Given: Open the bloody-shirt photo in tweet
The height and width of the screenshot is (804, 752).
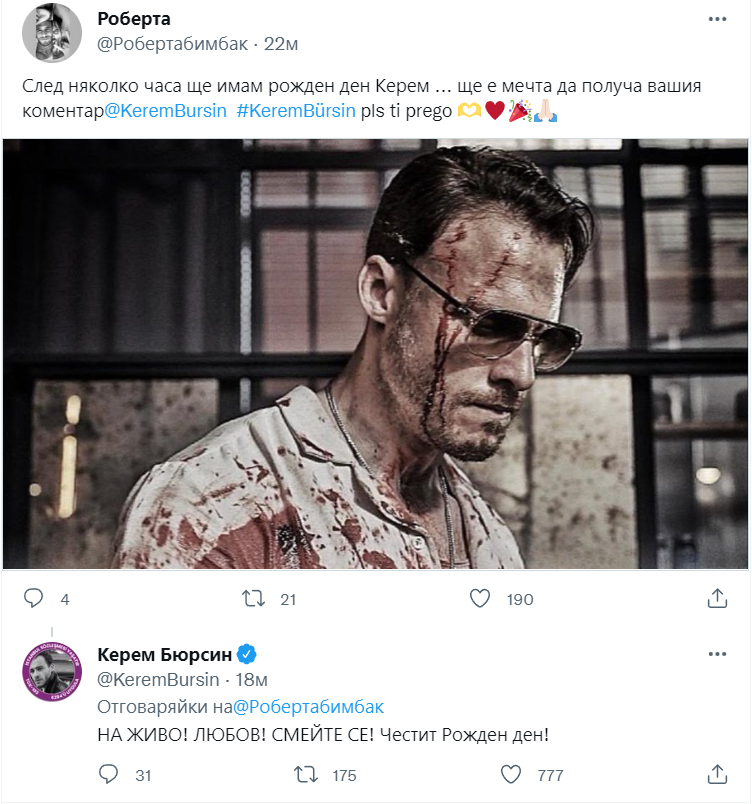Looking at the screenshot, I should (x=375, y=353).
